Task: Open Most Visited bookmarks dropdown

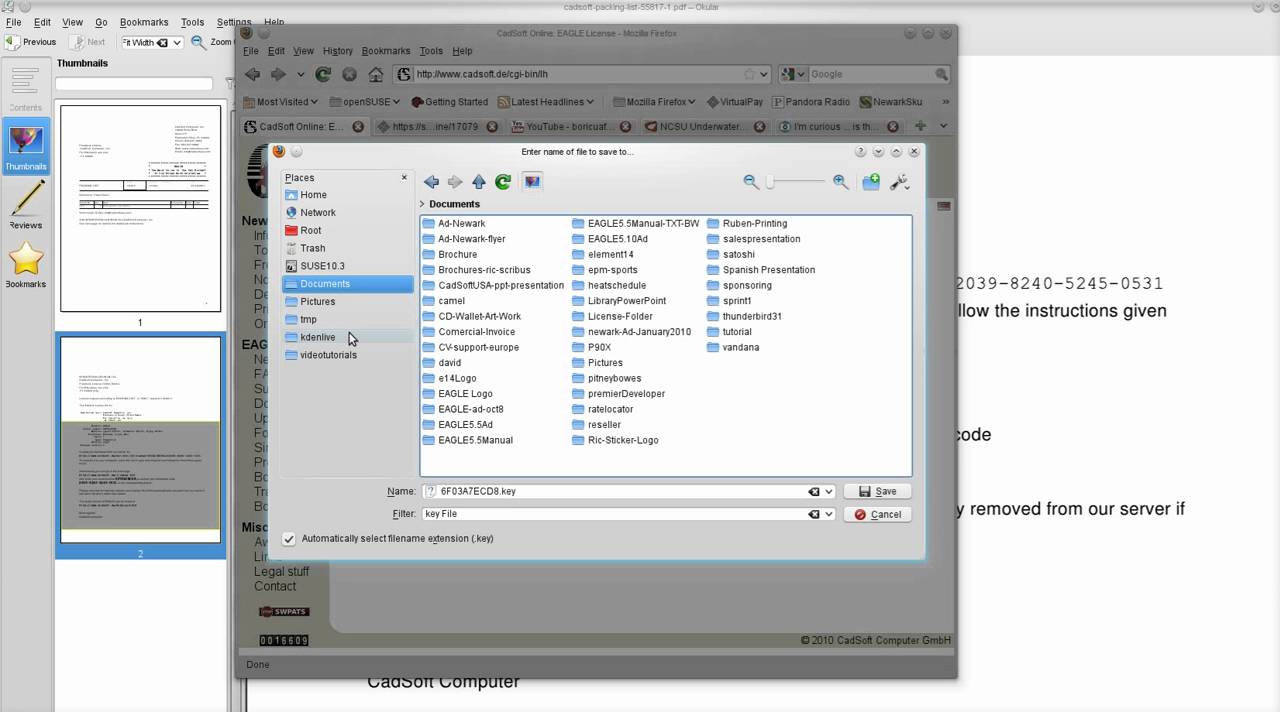Action: (280, 102)
